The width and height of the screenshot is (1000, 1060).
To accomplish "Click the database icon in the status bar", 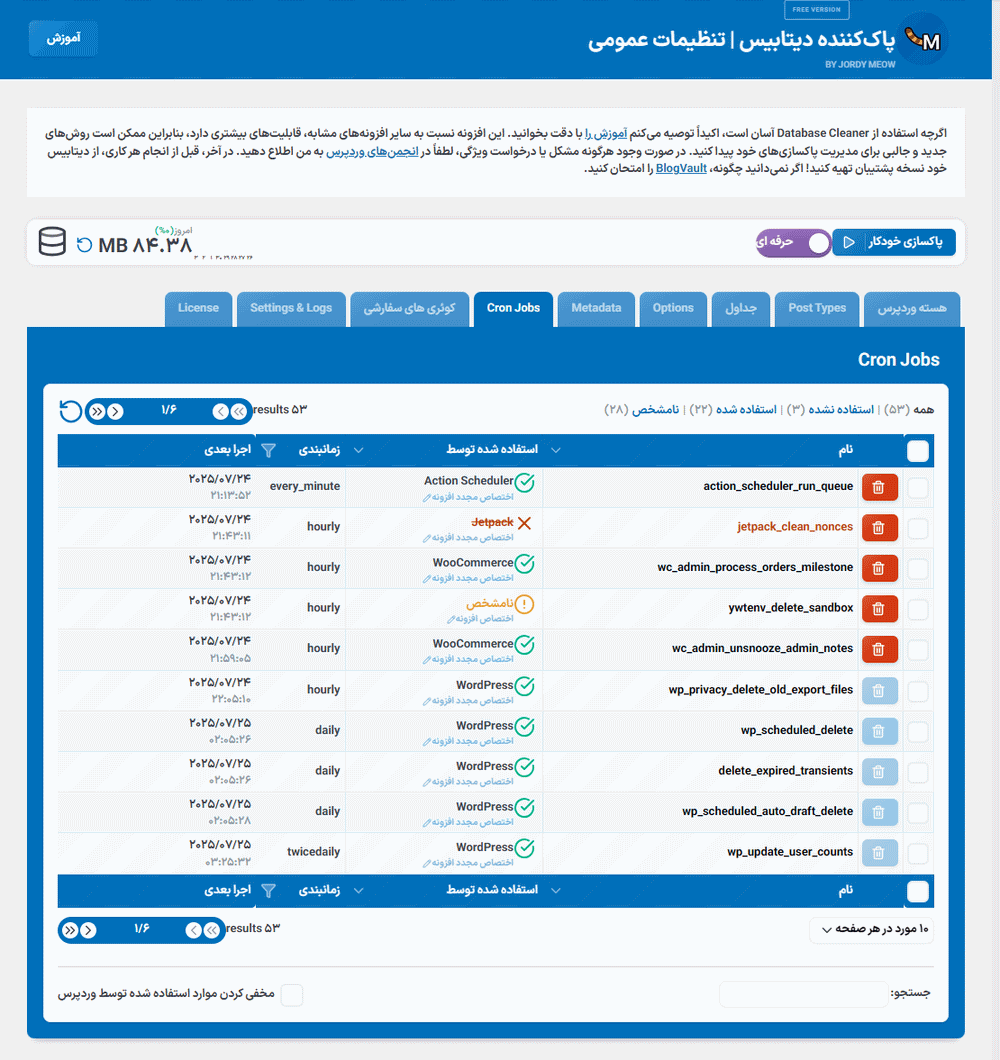I will pyautogui.click(x=52, y=243).
